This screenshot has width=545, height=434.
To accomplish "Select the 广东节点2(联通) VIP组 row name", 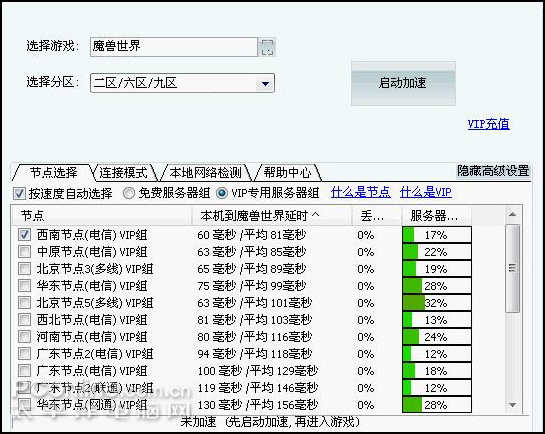I will (x=95, y=388).
